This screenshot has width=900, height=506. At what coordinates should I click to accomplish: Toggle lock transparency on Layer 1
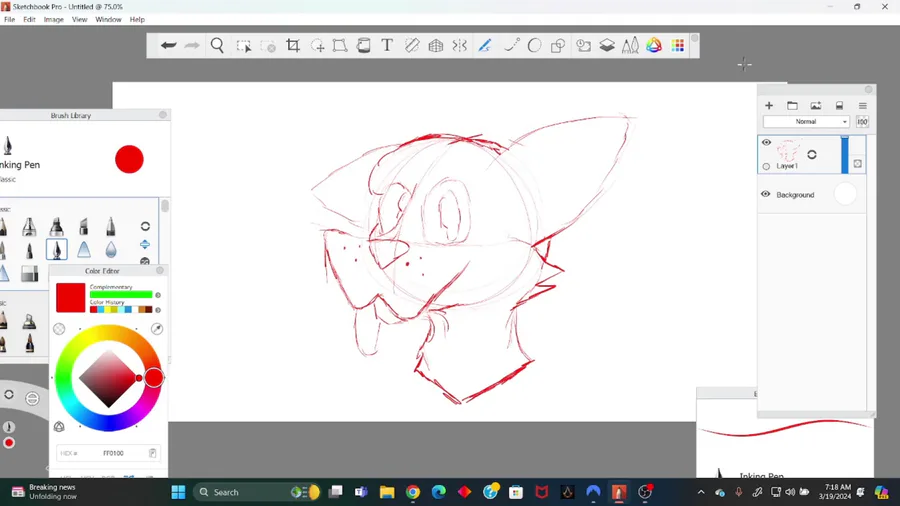tap(858, 164)
